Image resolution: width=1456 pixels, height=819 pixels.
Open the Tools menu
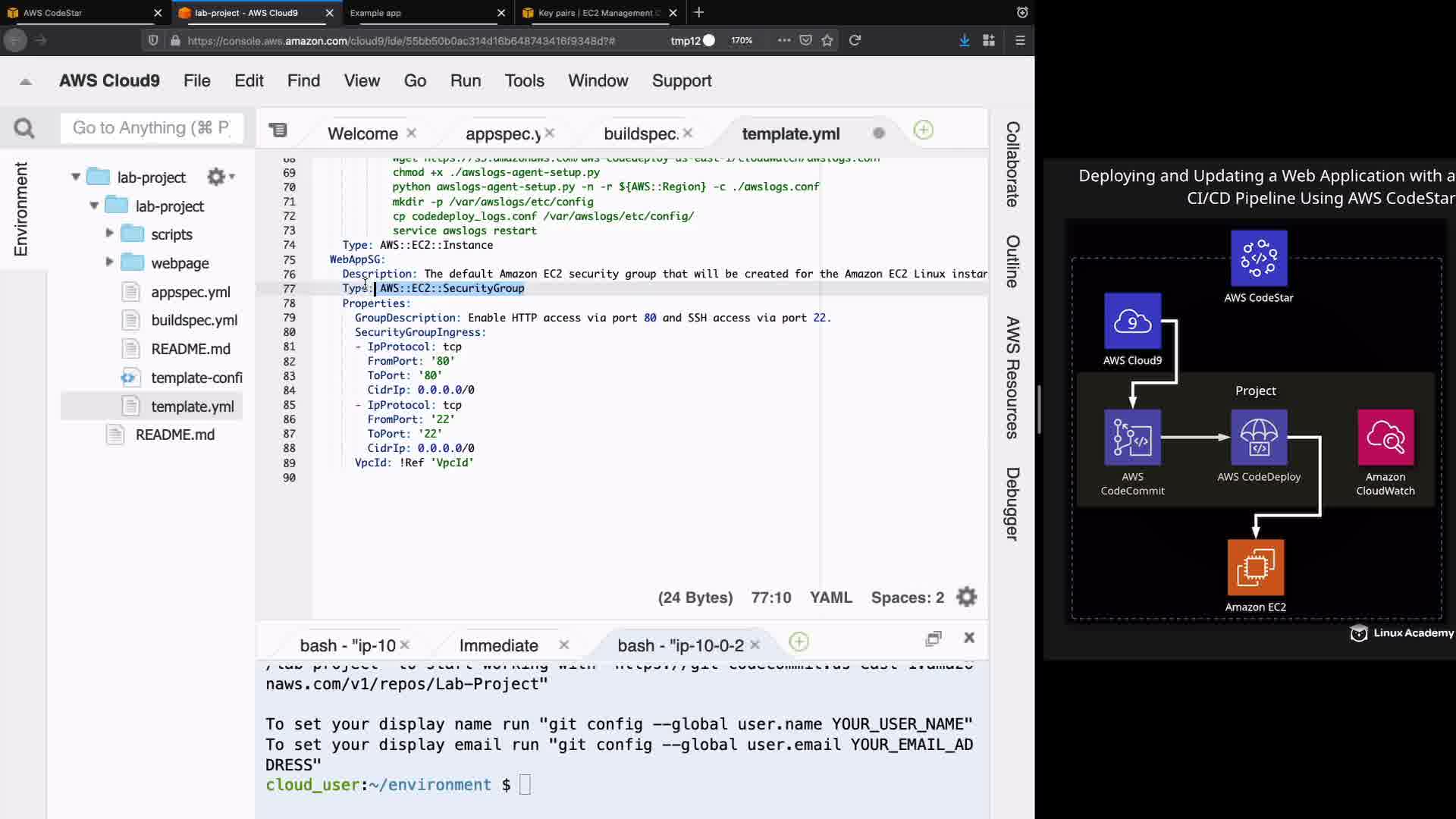(524, 81)
